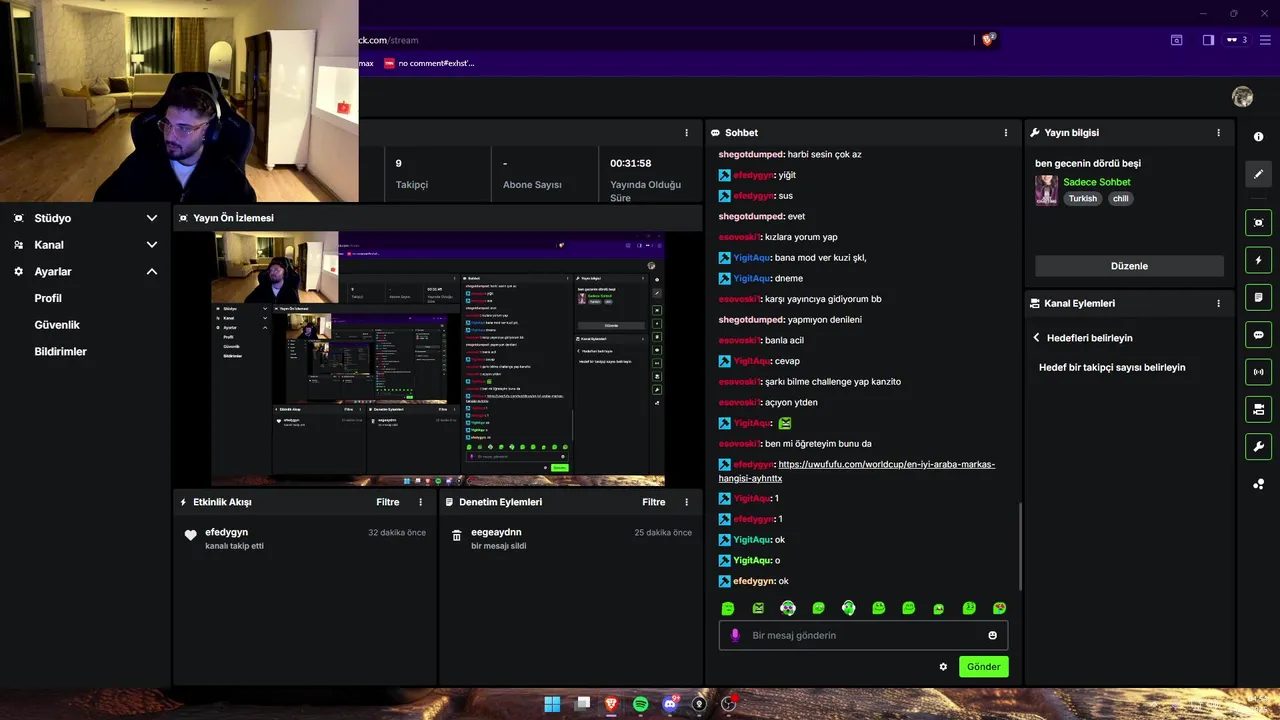Click the Turkish tag chip
1280x720 pixels.
pos(1082,198)
